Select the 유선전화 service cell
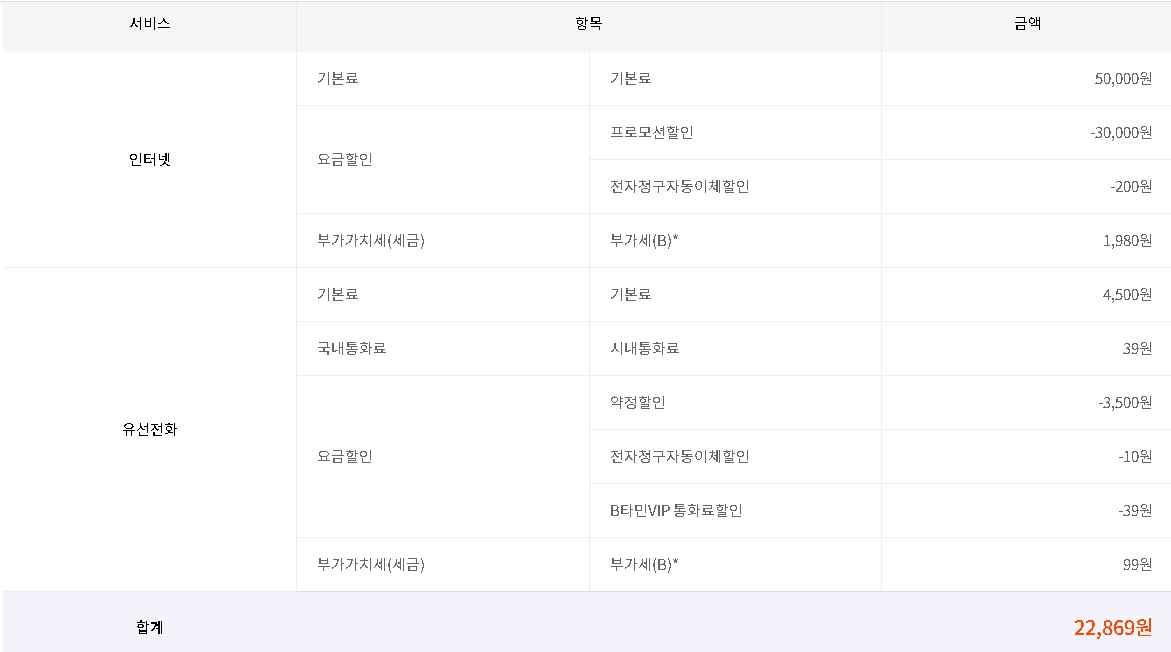1171x652 pixels. (x=149, y=430)
